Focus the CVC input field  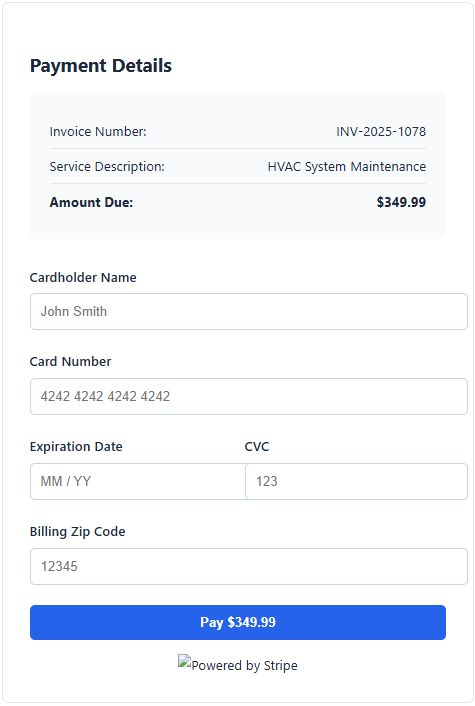(x=356, y=481)
